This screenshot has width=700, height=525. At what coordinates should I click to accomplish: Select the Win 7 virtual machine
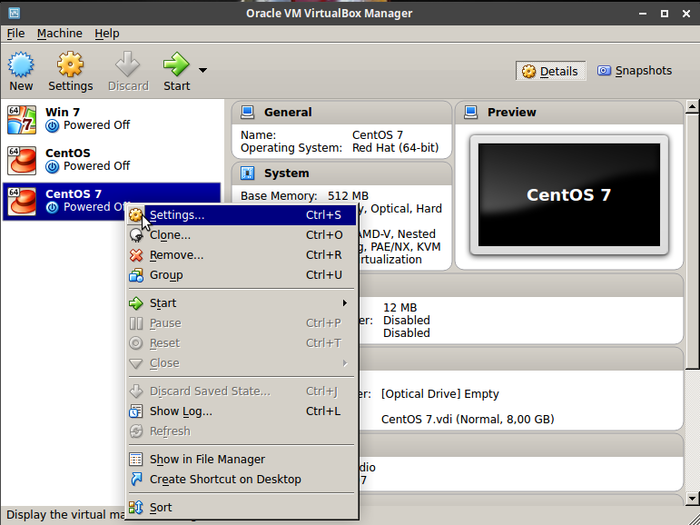112,120
